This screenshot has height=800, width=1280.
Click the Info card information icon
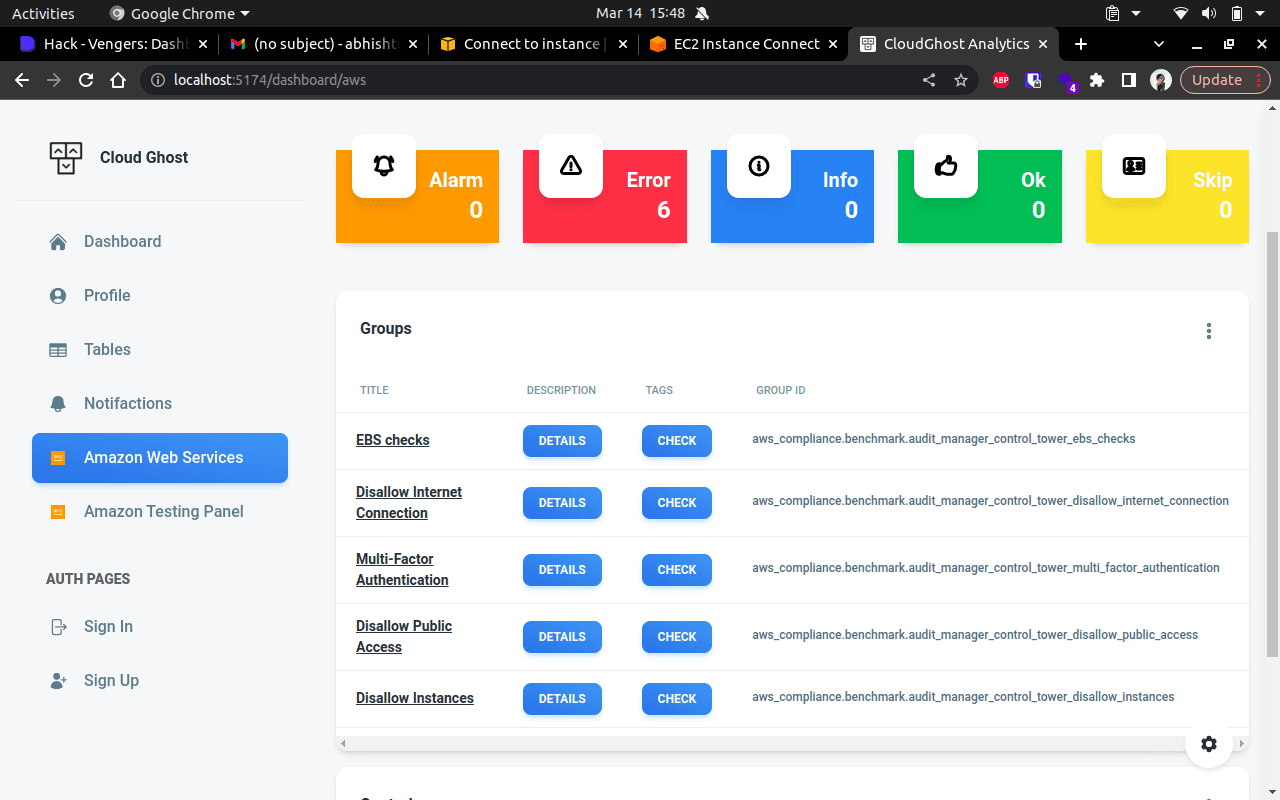click(x=759, y=166)
